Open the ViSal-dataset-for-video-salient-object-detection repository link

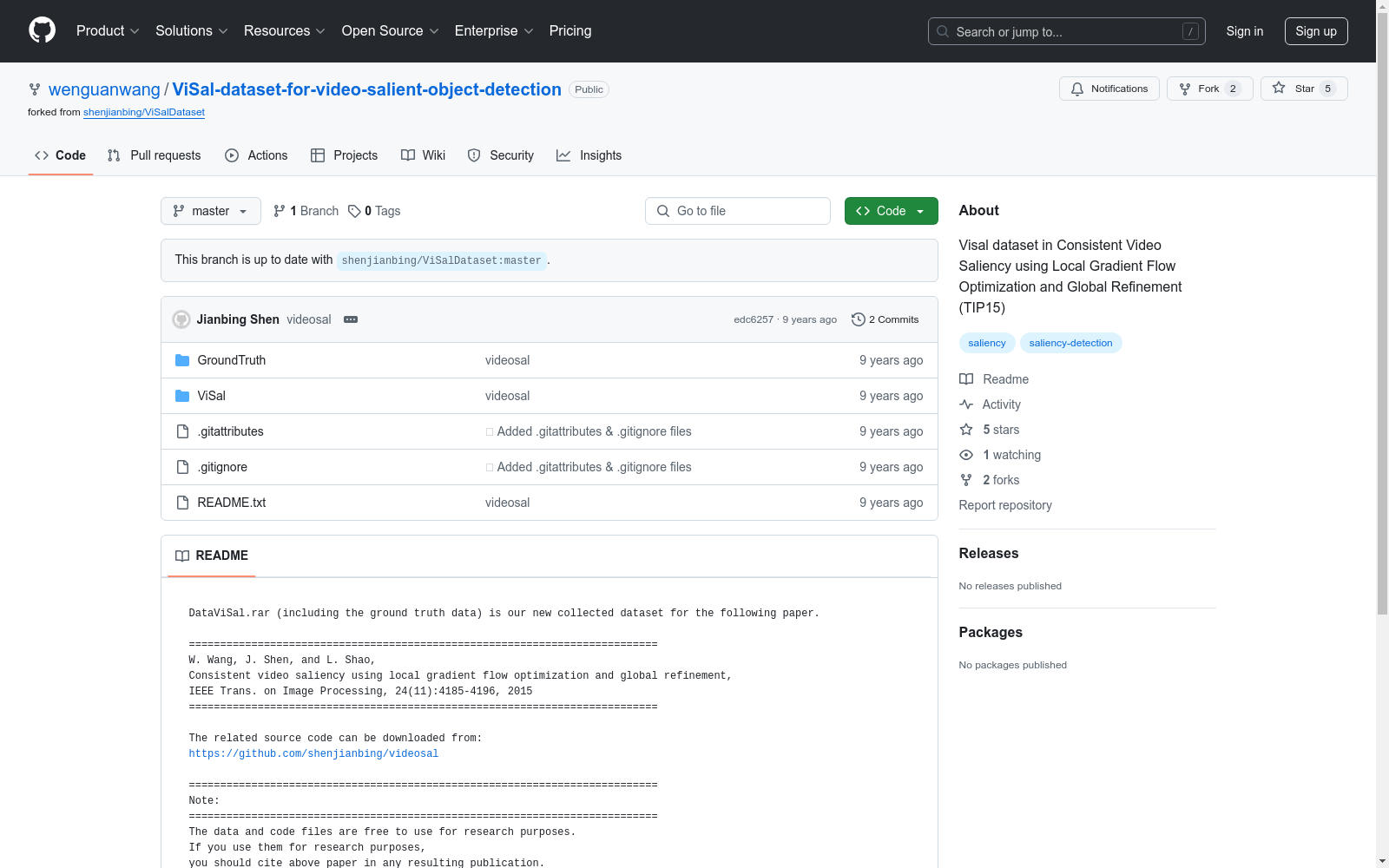[x=367, y=89]
